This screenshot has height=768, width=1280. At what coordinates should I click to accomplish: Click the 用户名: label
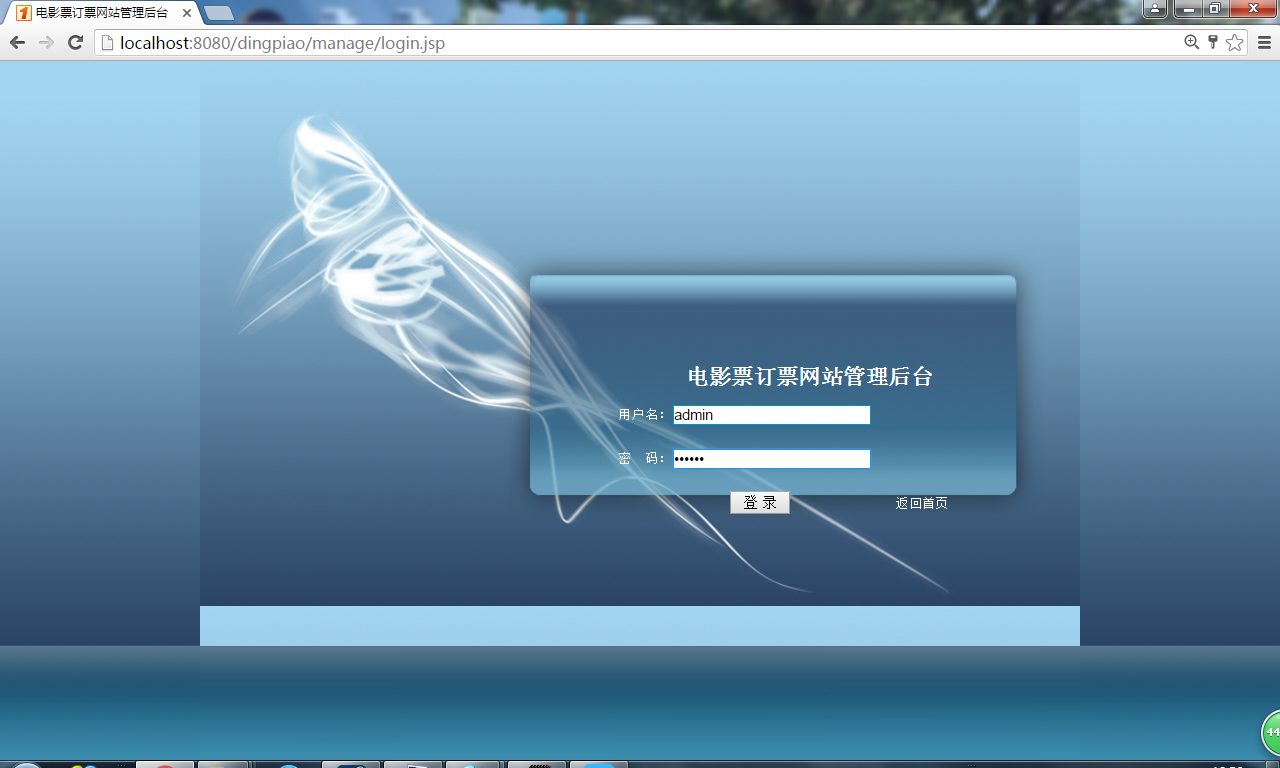pyautogui.click(x=642, y=415)
